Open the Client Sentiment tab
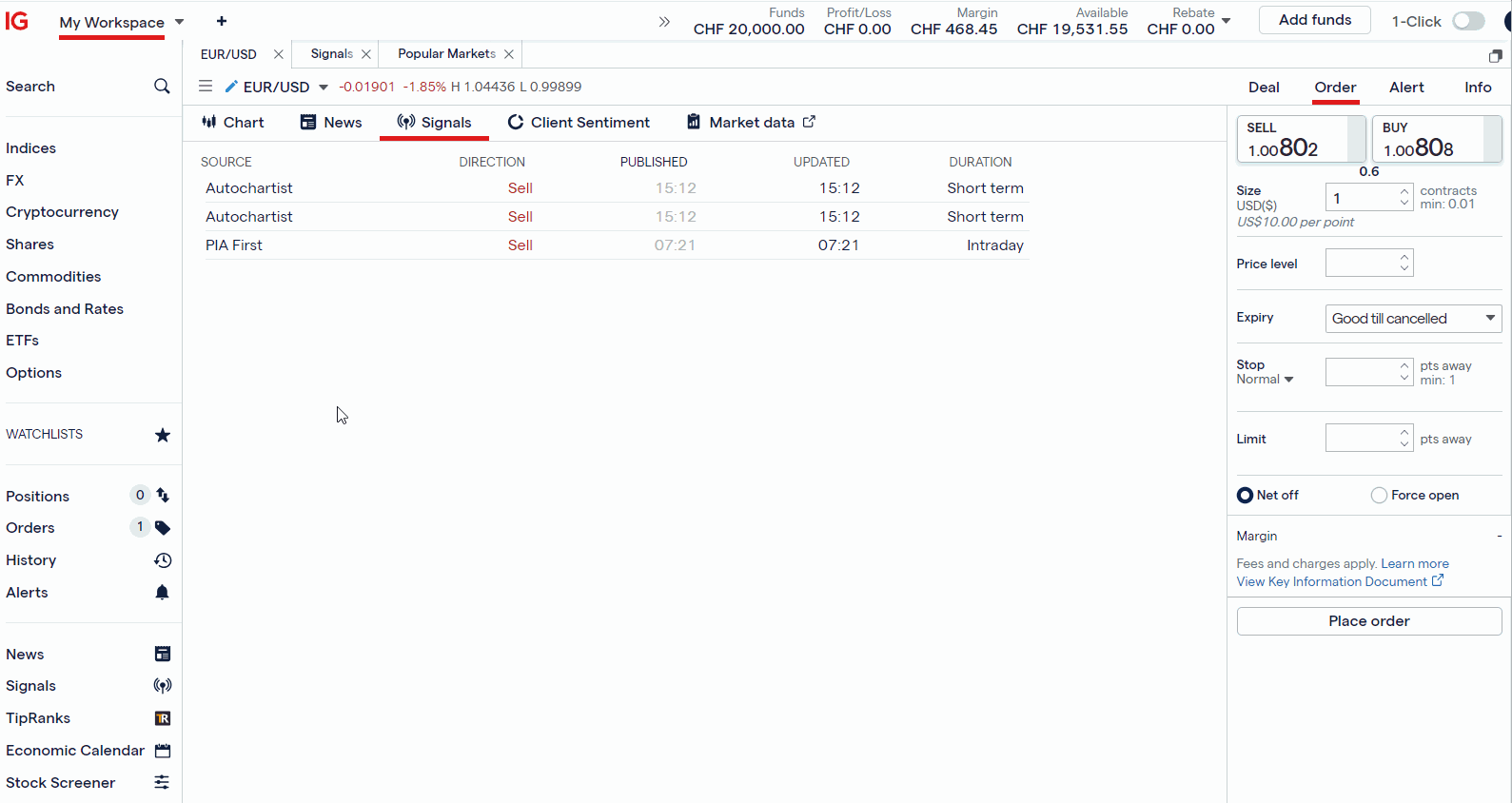1512x803 pixels. click(579, 123)
